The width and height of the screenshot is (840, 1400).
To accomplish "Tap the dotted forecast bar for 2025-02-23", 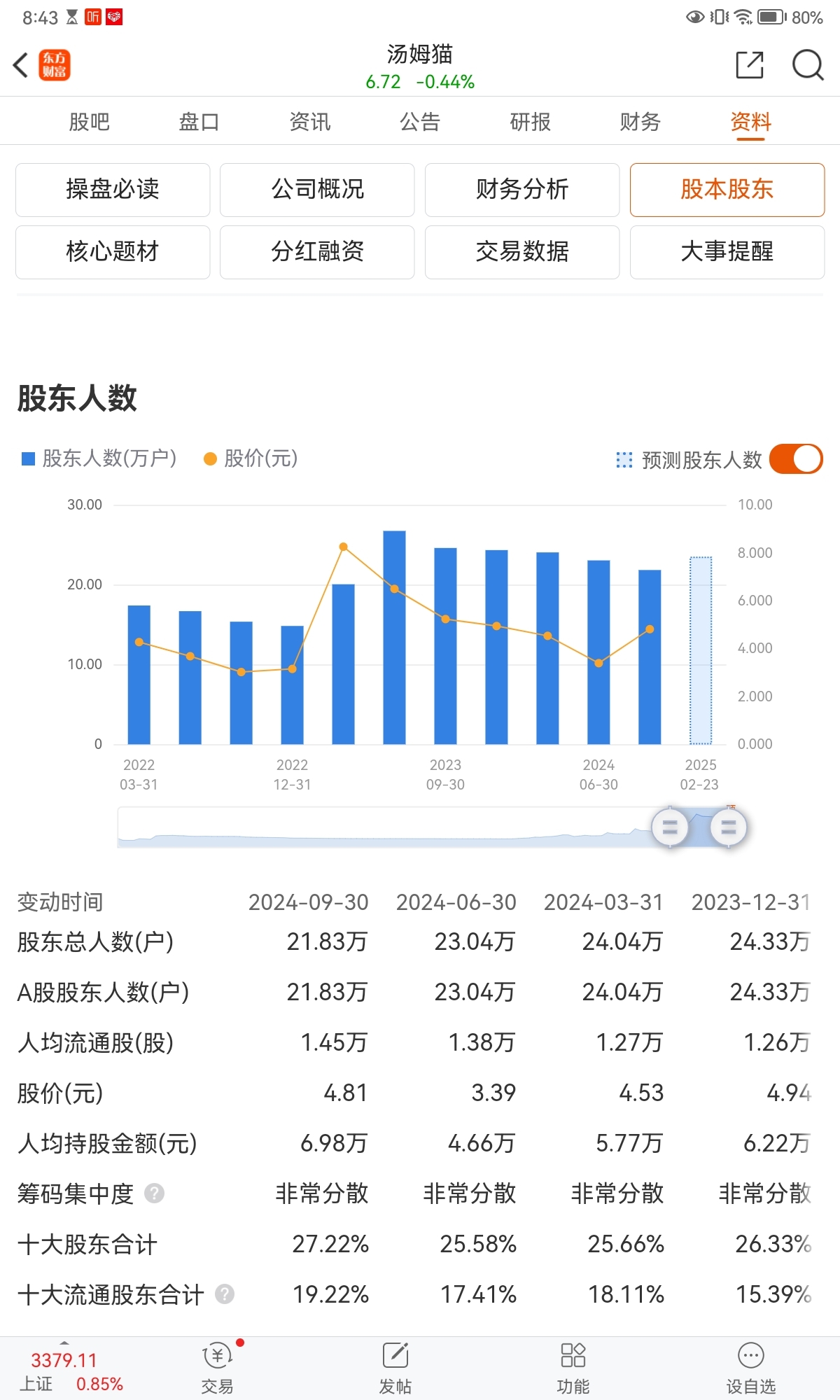I will (701, 650).
